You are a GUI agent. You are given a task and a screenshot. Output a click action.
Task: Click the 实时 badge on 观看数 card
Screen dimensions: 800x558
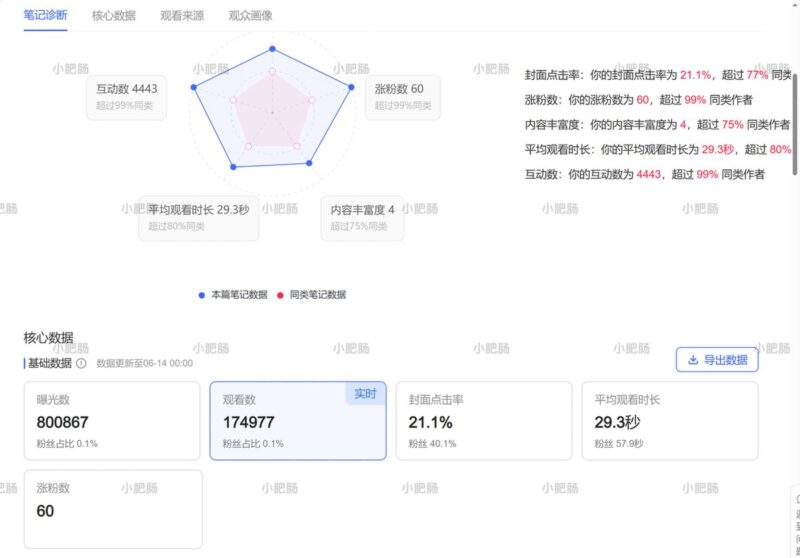[365, 394]
